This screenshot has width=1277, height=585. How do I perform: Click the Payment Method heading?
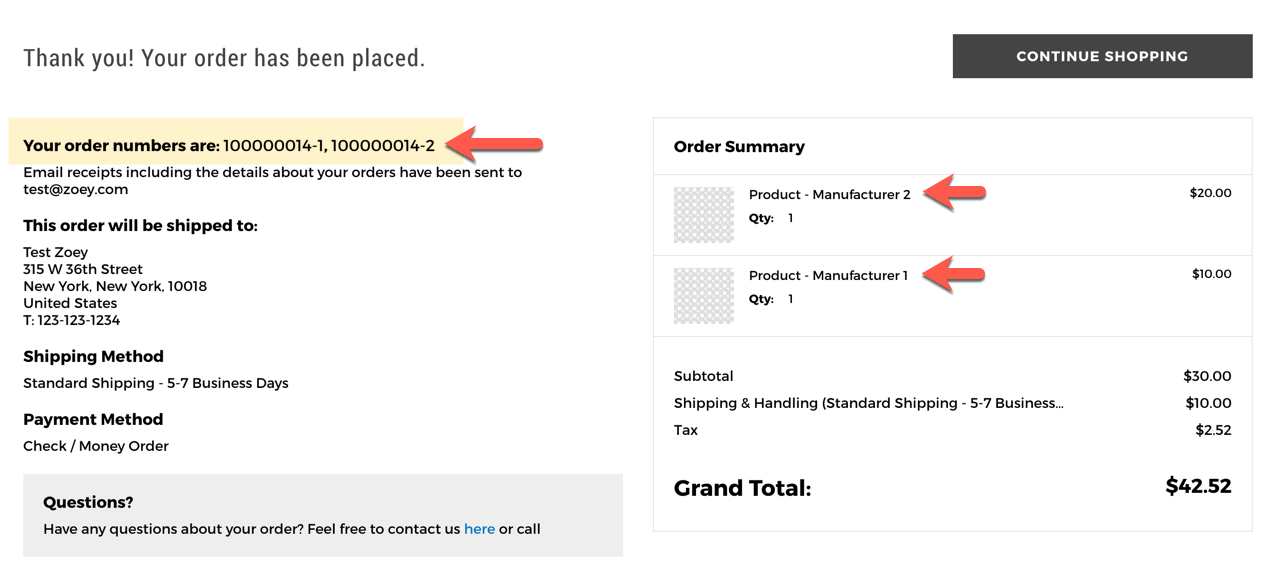[93, 419]
